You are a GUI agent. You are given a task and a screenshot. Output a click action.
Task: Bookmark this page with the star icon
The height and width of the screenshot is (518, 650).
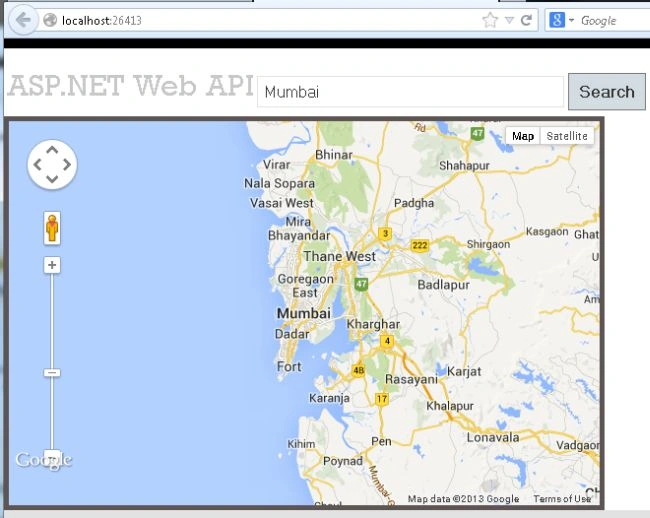coord(490,19)
